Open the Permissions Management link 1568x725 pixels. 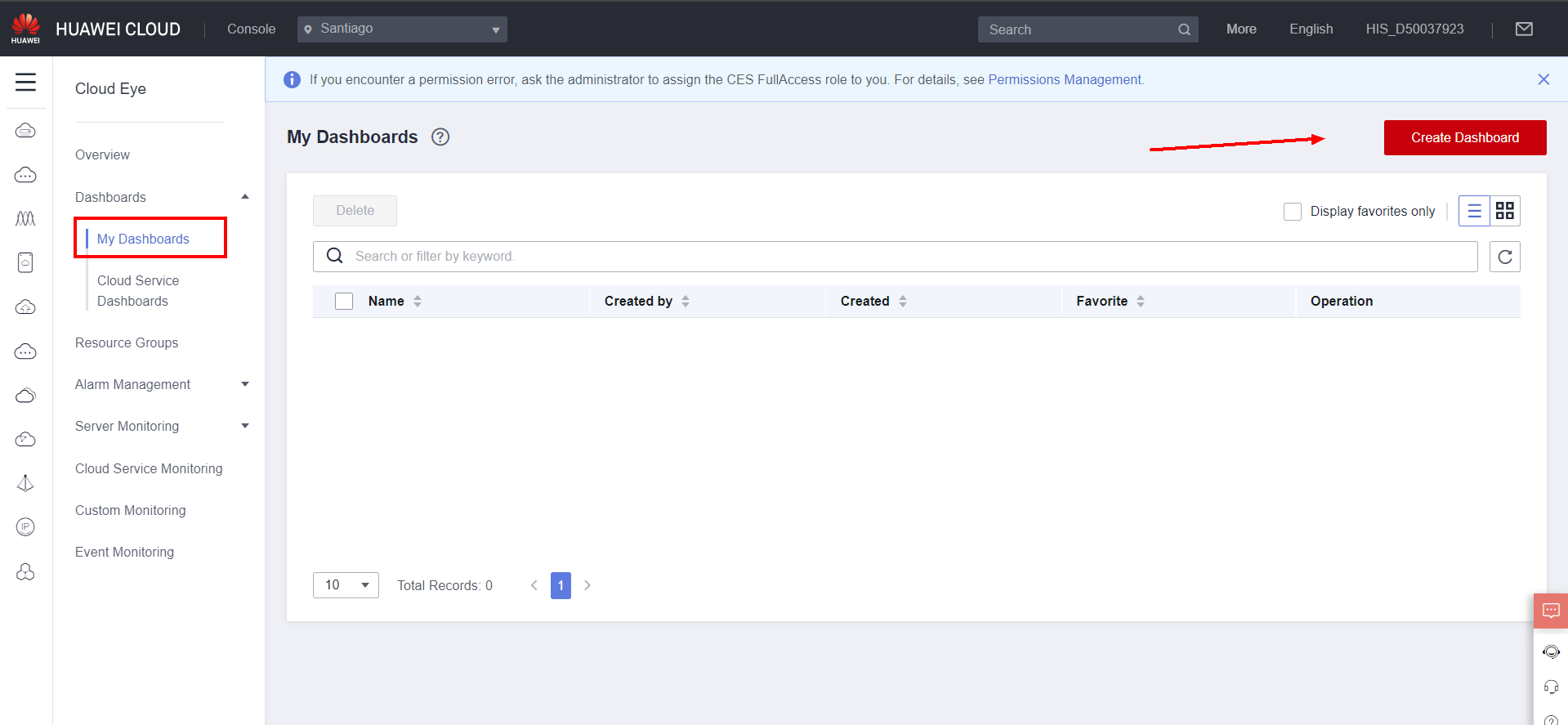click(1064, 79)
